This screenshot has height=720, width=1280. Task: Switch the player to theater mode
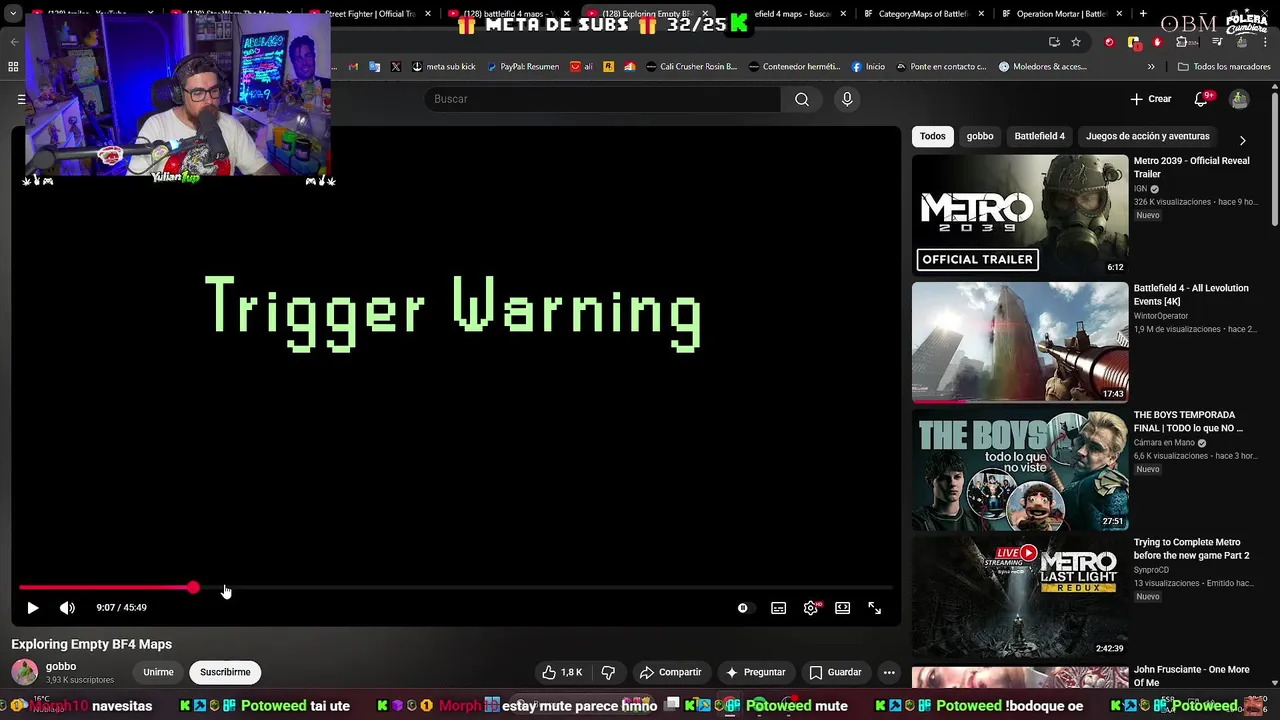coord(842,608)
